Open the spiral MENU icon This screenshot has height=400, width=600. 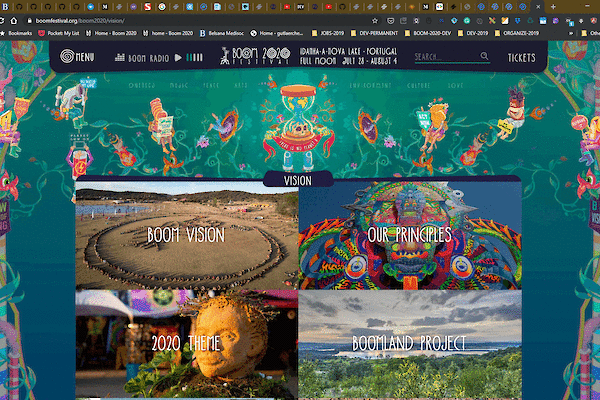(x=68, y=57)
